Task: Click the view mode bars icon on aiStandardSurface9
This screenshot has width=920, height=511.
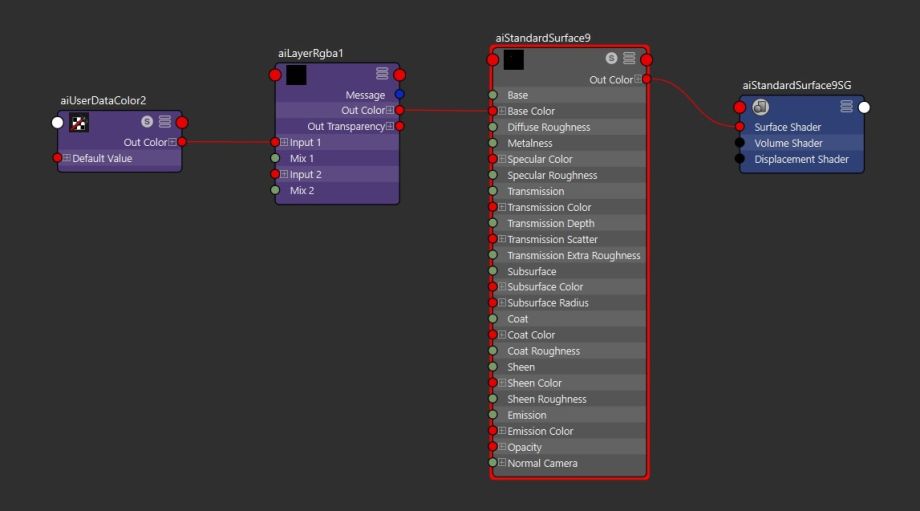Action: tap(629, 59)
